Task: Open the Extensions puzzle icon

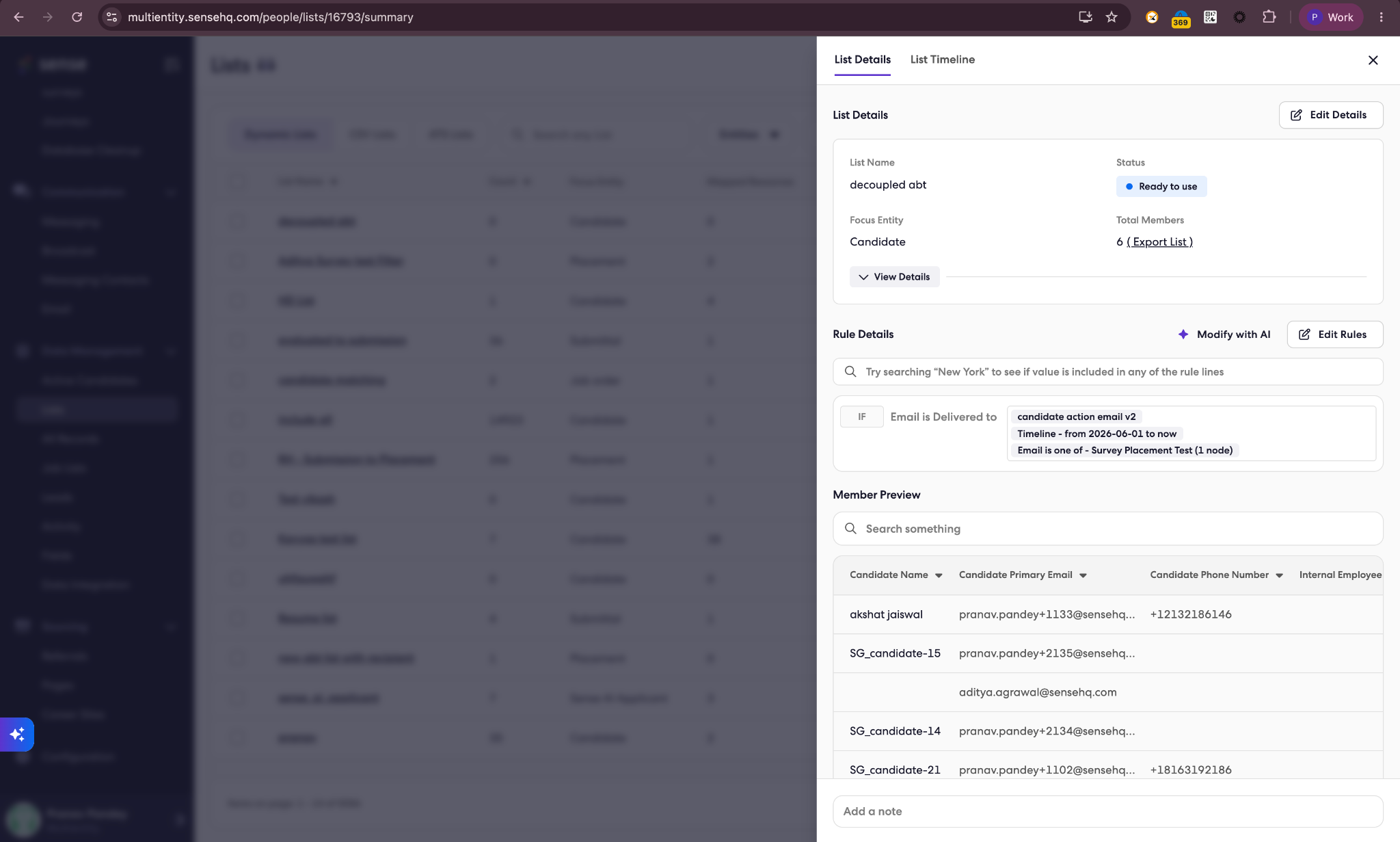Action: tap(1269, 17)
